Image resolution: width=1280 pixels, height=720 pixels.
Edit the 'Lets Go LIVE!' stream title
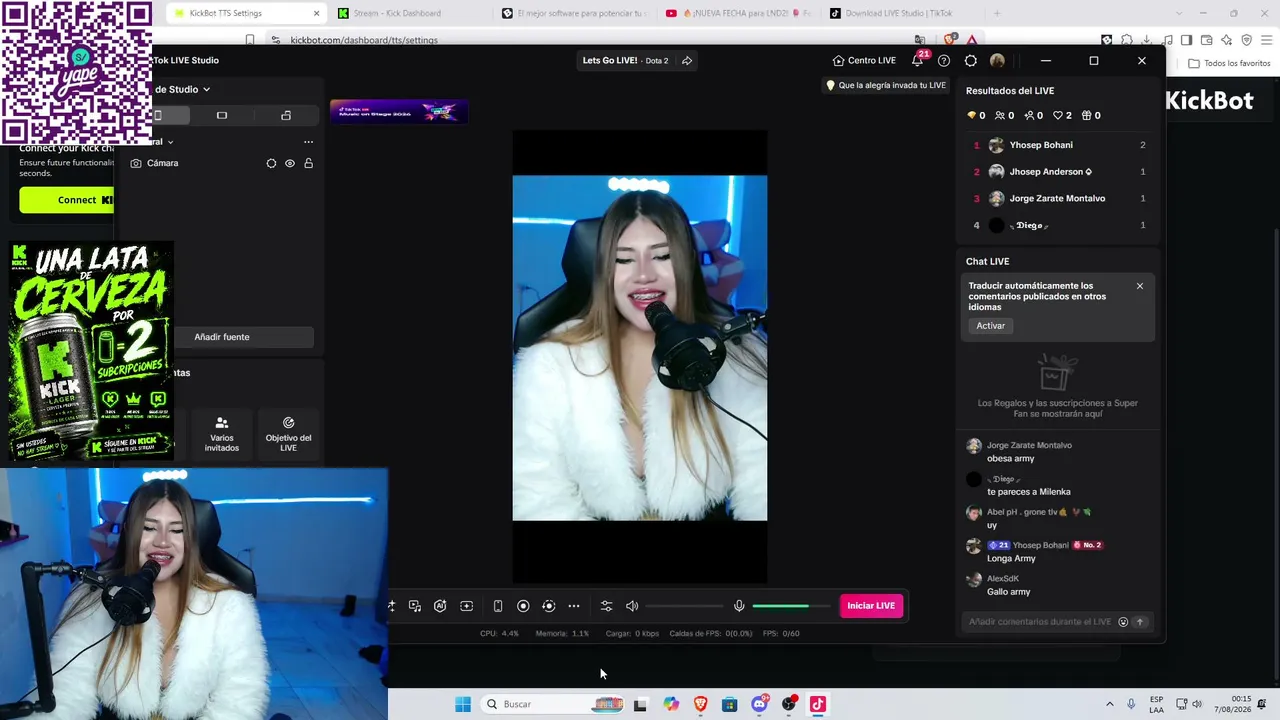coord(610,60)
